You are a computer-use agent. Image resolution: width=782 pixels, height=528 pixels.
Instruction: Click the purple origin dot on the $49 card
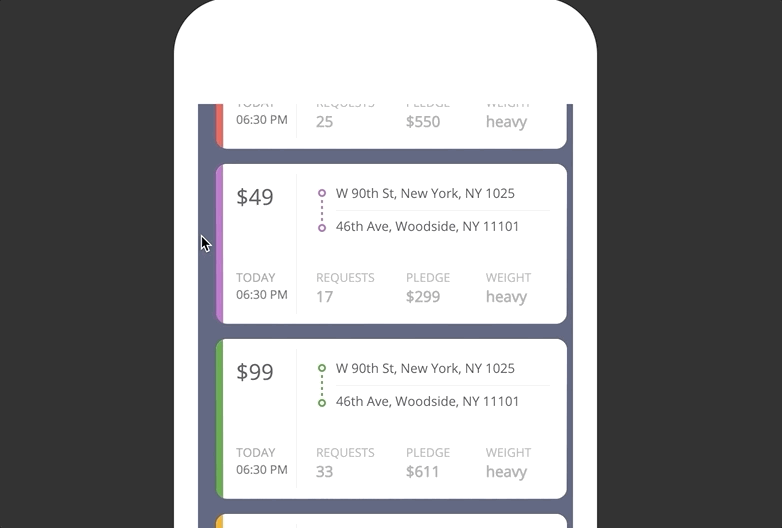click(322, 193)
